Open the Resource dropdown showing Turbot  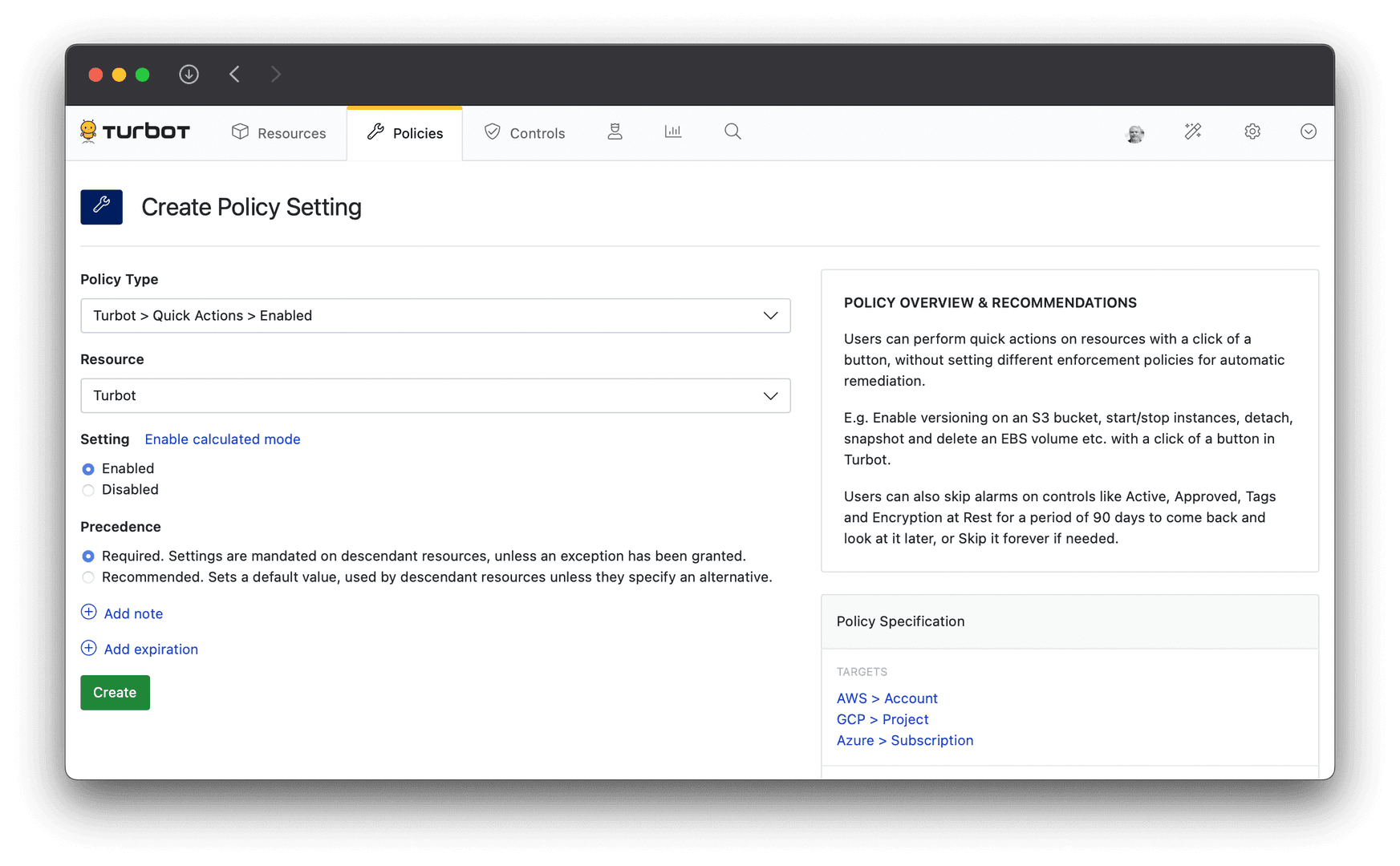click(436, 396)
